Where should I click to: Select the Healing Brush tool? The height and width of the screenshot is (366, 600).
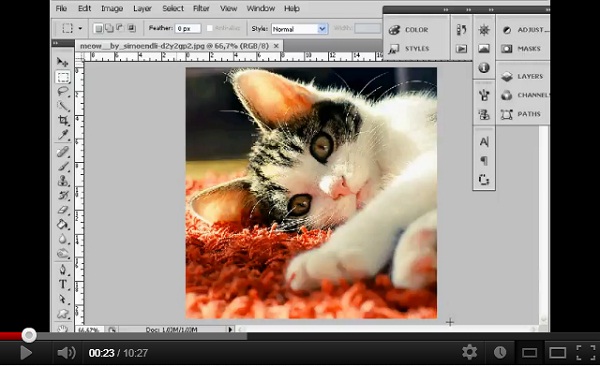(63, 152)
